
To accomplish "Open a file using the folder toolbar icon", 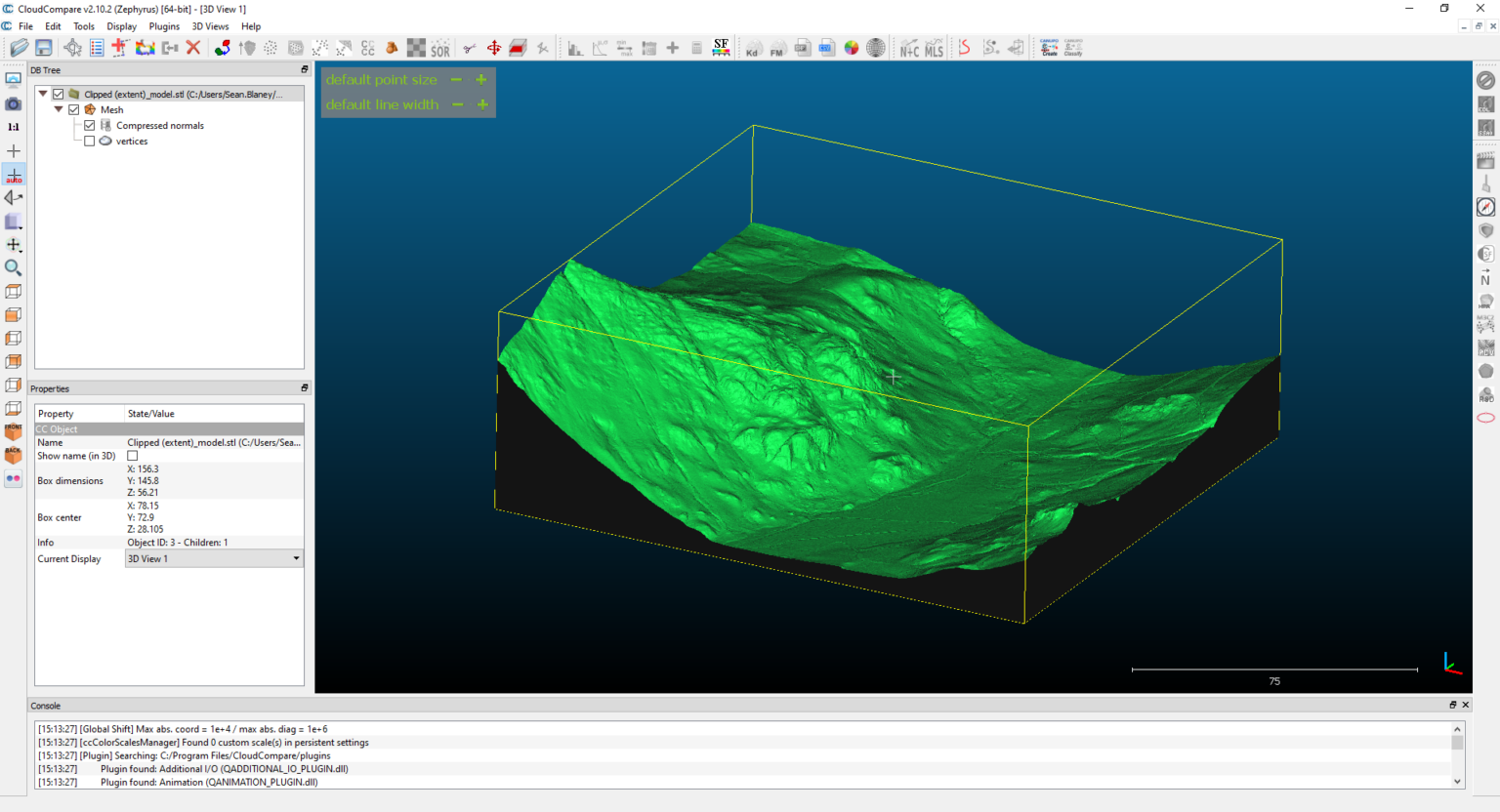I will pyautogui.click(x=19, y=47).
